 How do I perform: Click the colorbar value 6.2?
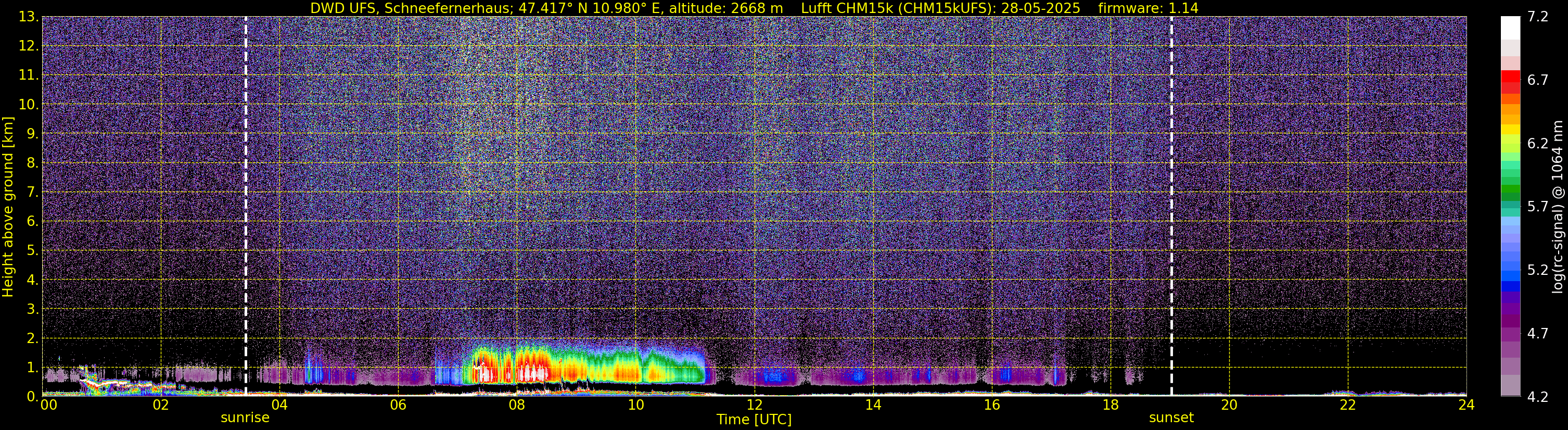tap(1538, 144)
